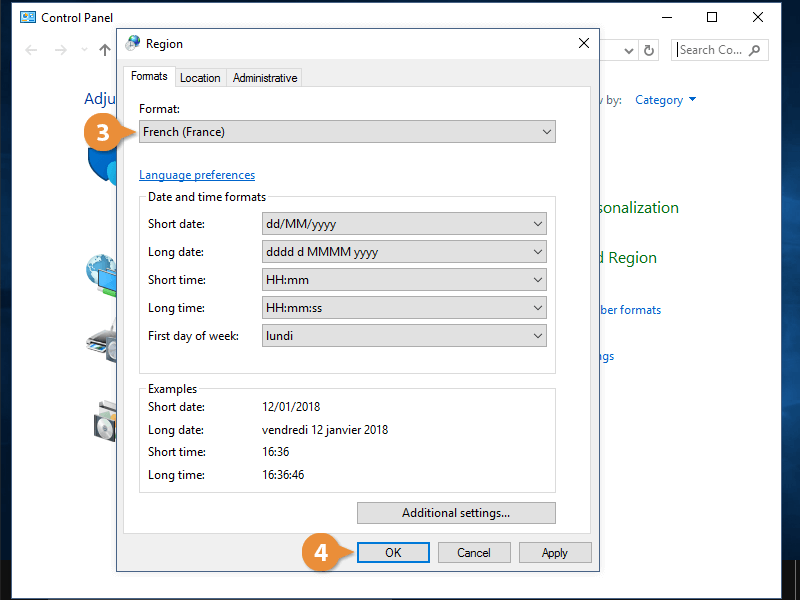Open the Network and Internet globe icon
Screen dimensions: 800x600
coord(101,275)
